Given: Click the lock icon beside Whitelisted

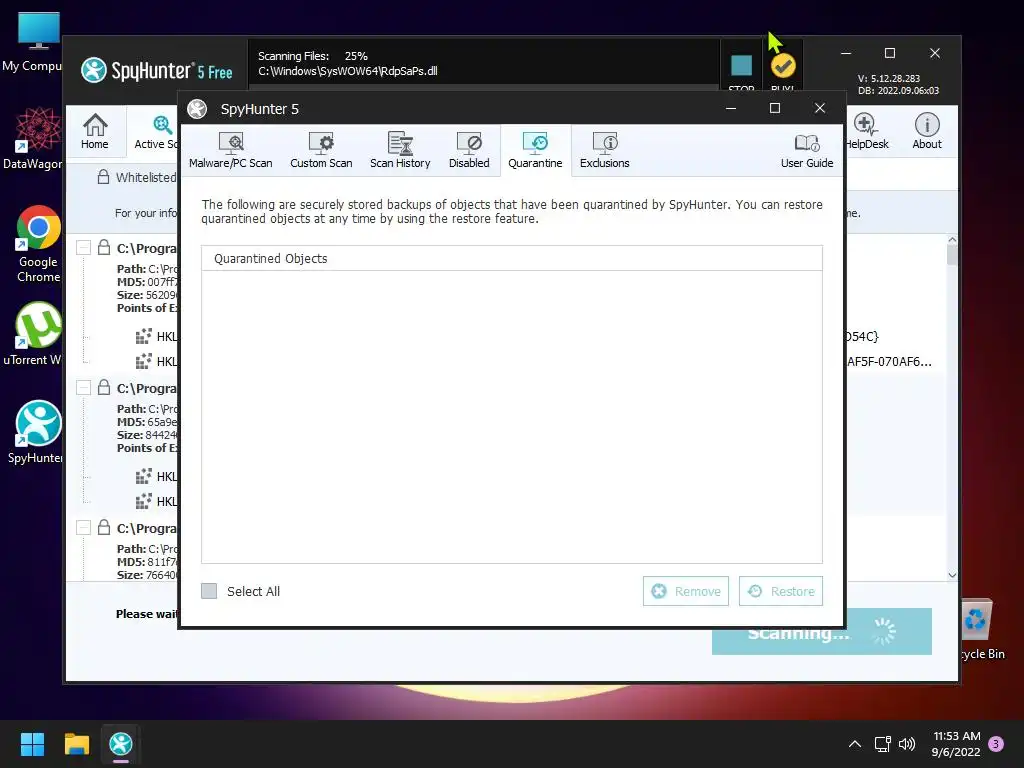Looking at the screenshot, I should [103, 177].
